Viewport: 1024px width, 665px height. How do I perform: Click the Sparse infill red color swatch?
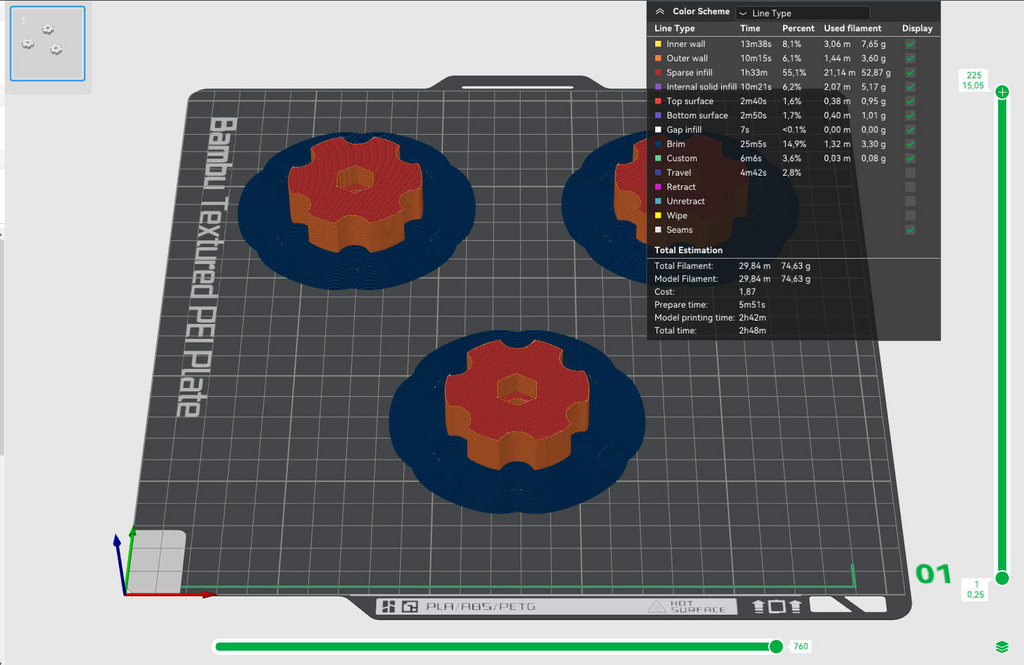(658, 73)
